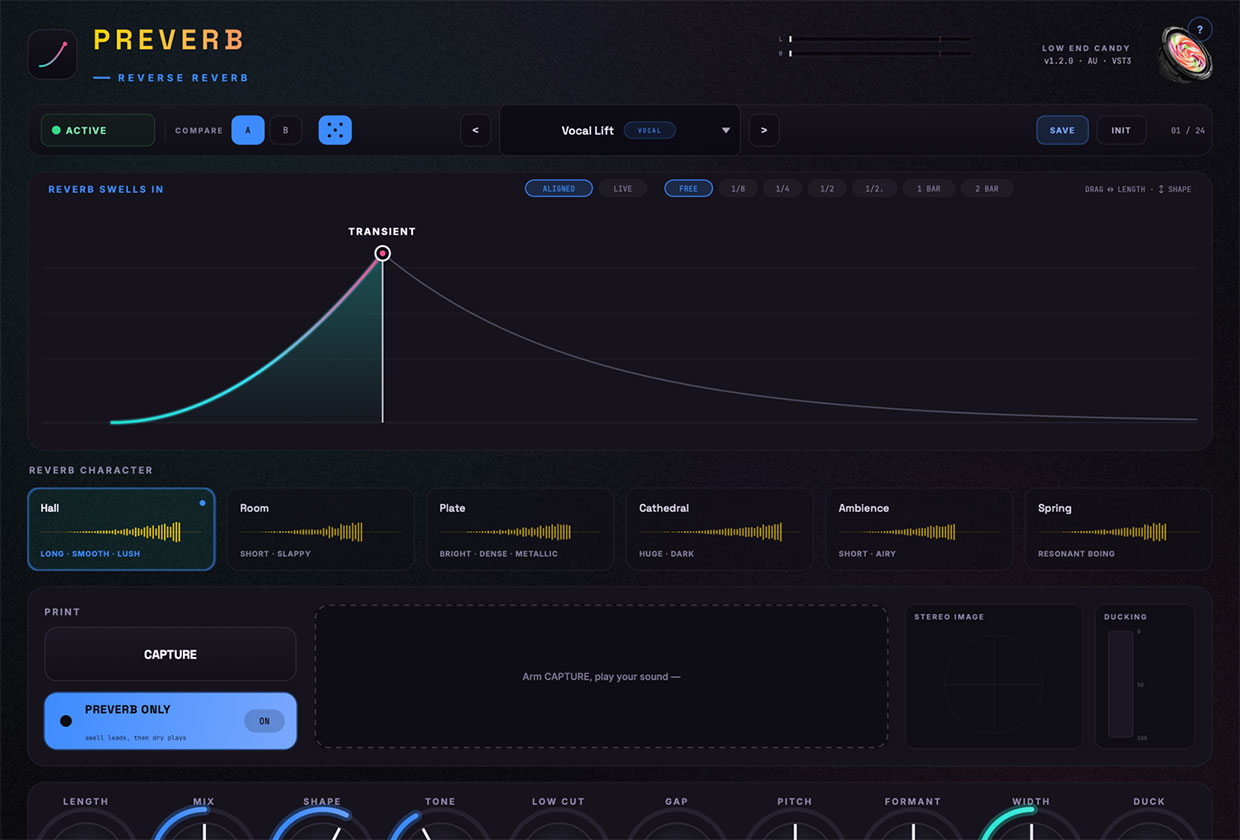1240x840 pixels.
Task: Set sync length to 1/2
Action: (x=827, y=188)
